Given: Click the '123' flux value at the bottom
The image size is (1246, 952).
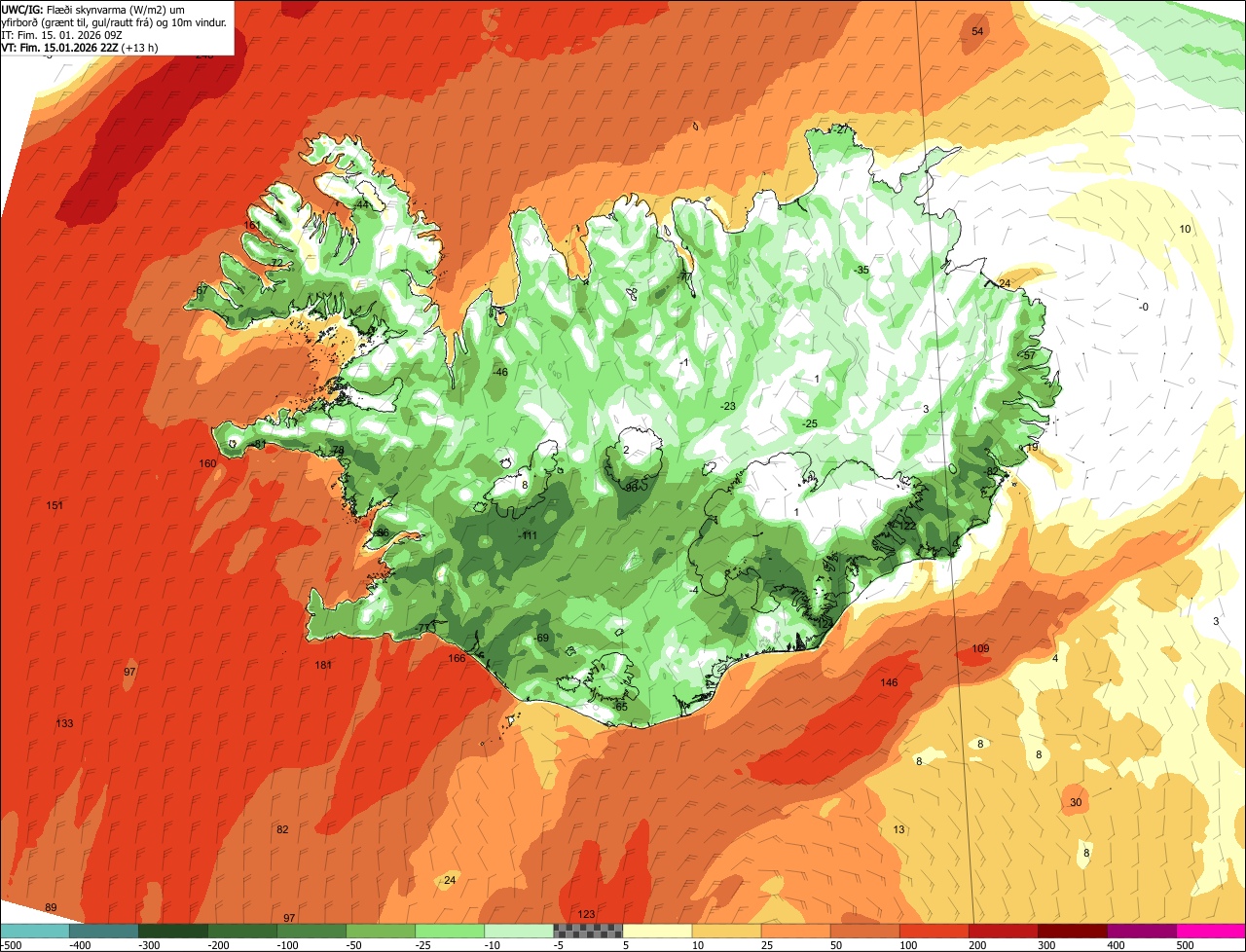Looking at the screenshot, I should point(586,914).
